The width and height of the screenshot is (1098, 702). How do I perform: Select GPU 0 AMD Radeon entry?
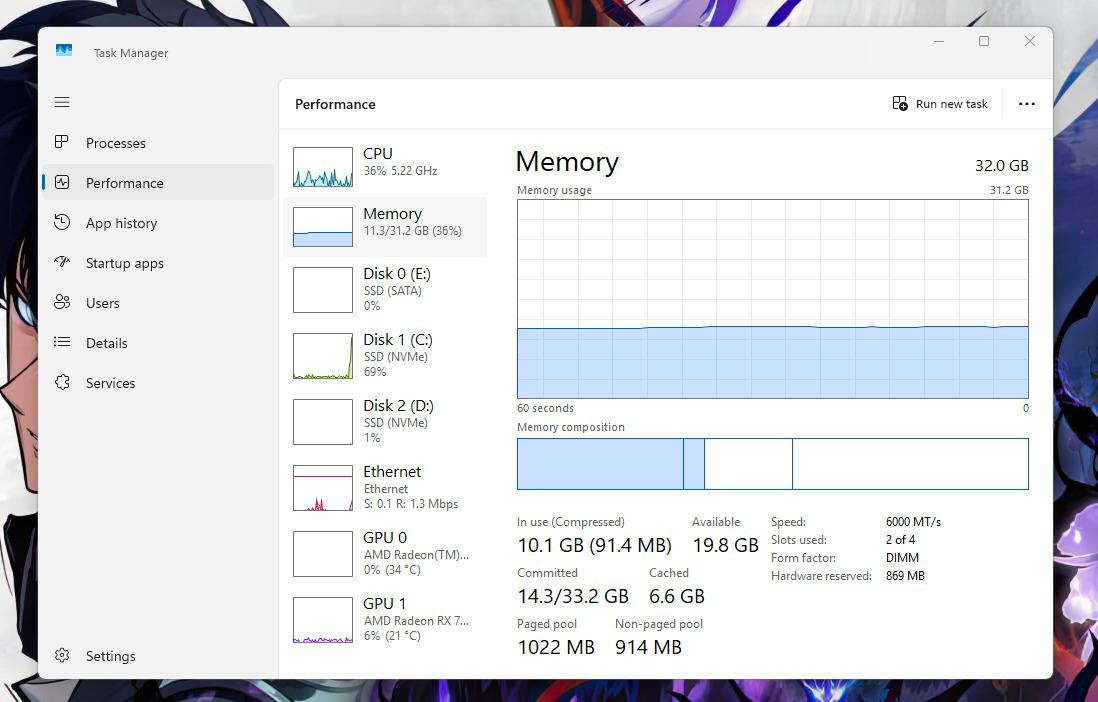click(x=385, y=553)
